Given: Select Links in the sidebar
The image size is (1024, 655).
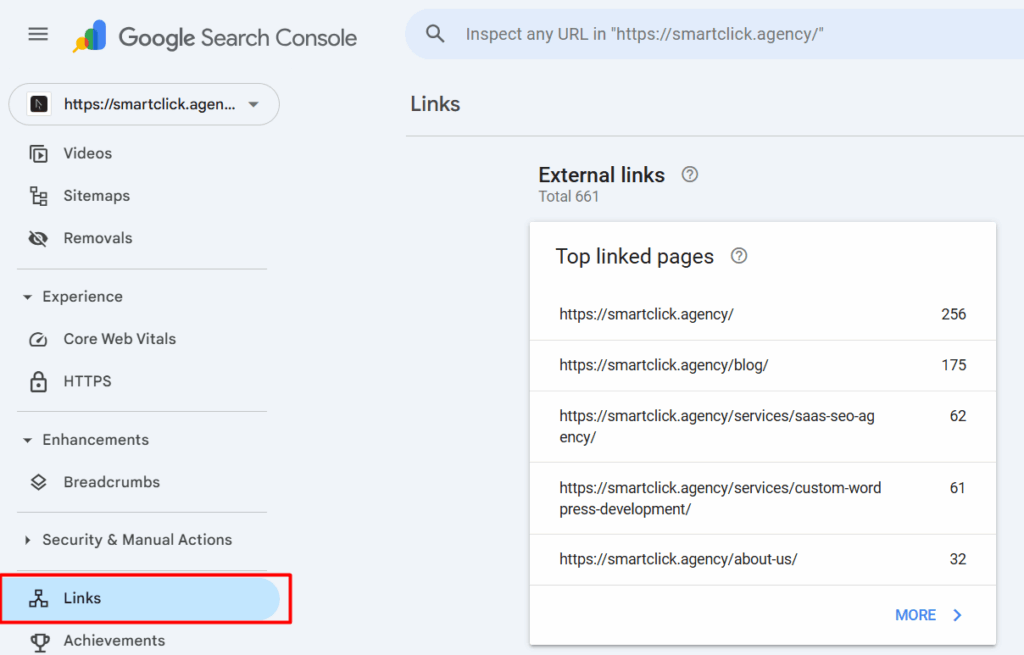Looking at the screenshot, I should [x=141, y=598].
